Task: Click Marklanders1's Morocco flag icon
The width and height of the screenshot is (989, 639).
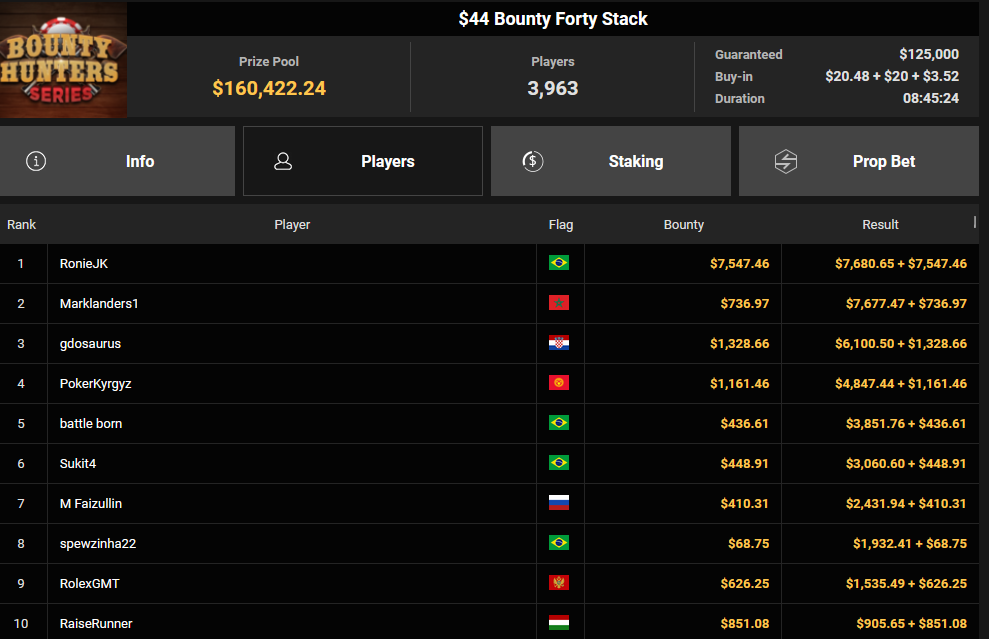Action: (559, 303)
